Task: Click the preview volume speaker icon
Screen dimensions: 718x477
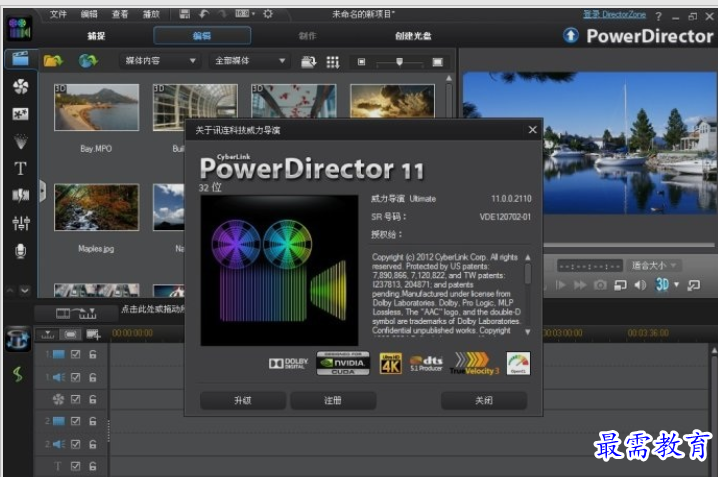Action: 640,285
